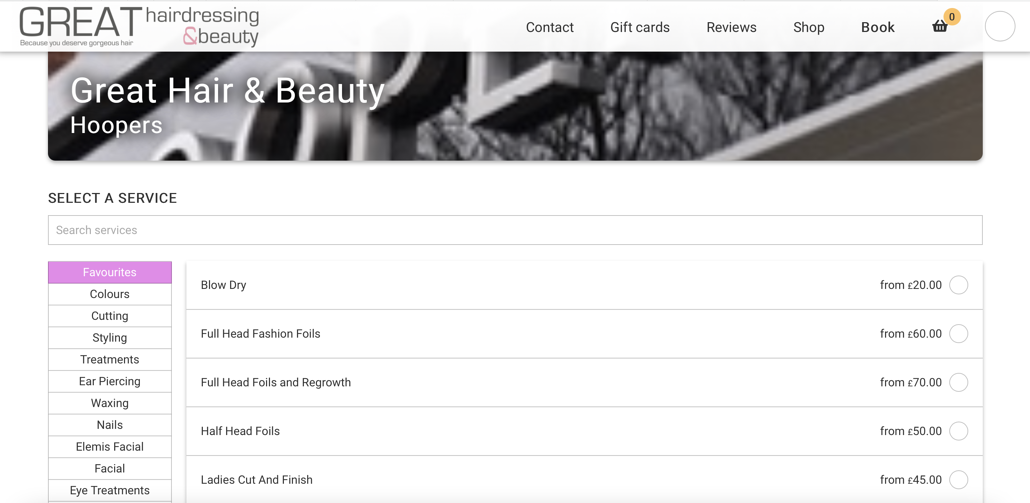Click the from £45.00 price
Image resolution: width=1030 pixels, height=503 pixels.
coord(910,479)
